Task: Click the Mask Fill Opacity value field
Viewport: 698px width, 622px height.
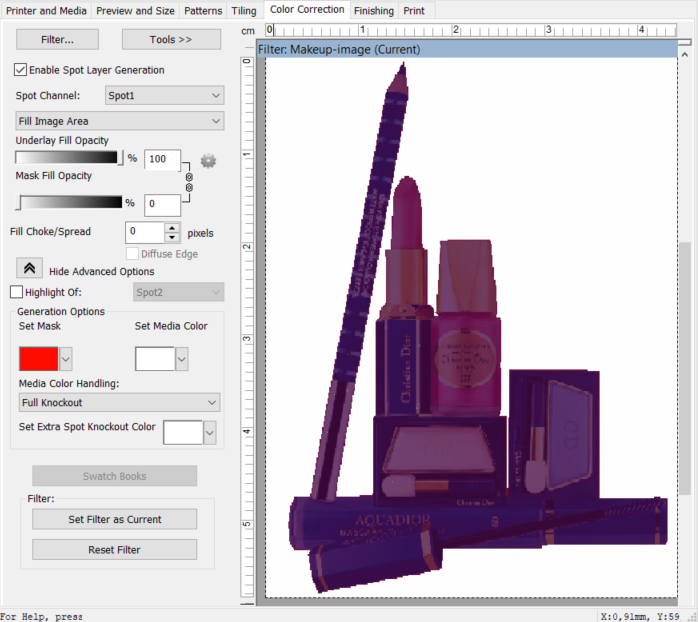Action: pyautogui.click(x=162, y=205)
